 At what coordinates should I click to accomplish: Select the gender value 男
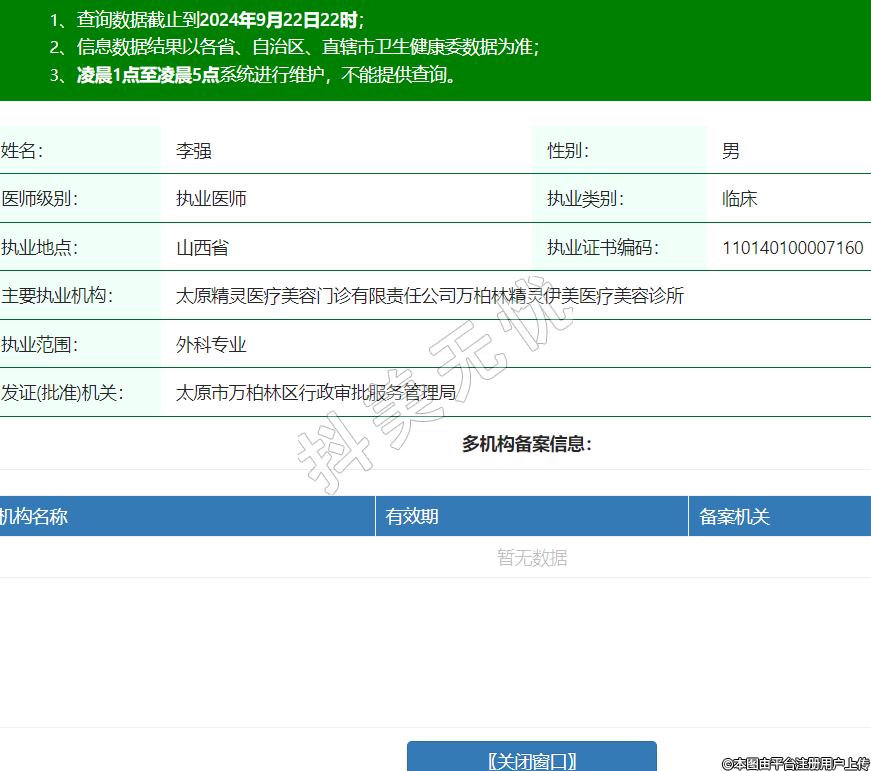click(731, 151)
